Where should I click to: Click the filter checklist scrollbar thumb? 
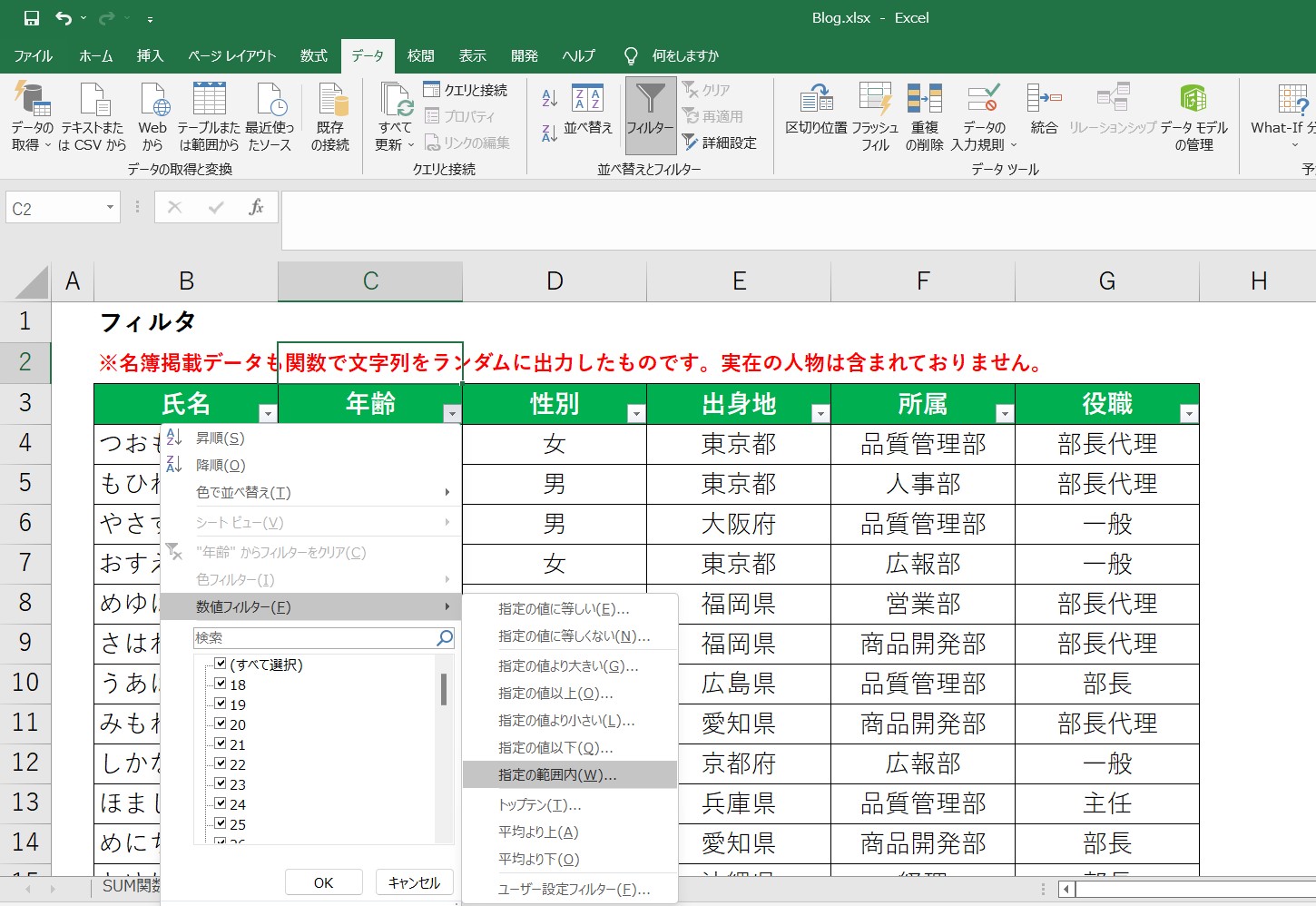444,689
